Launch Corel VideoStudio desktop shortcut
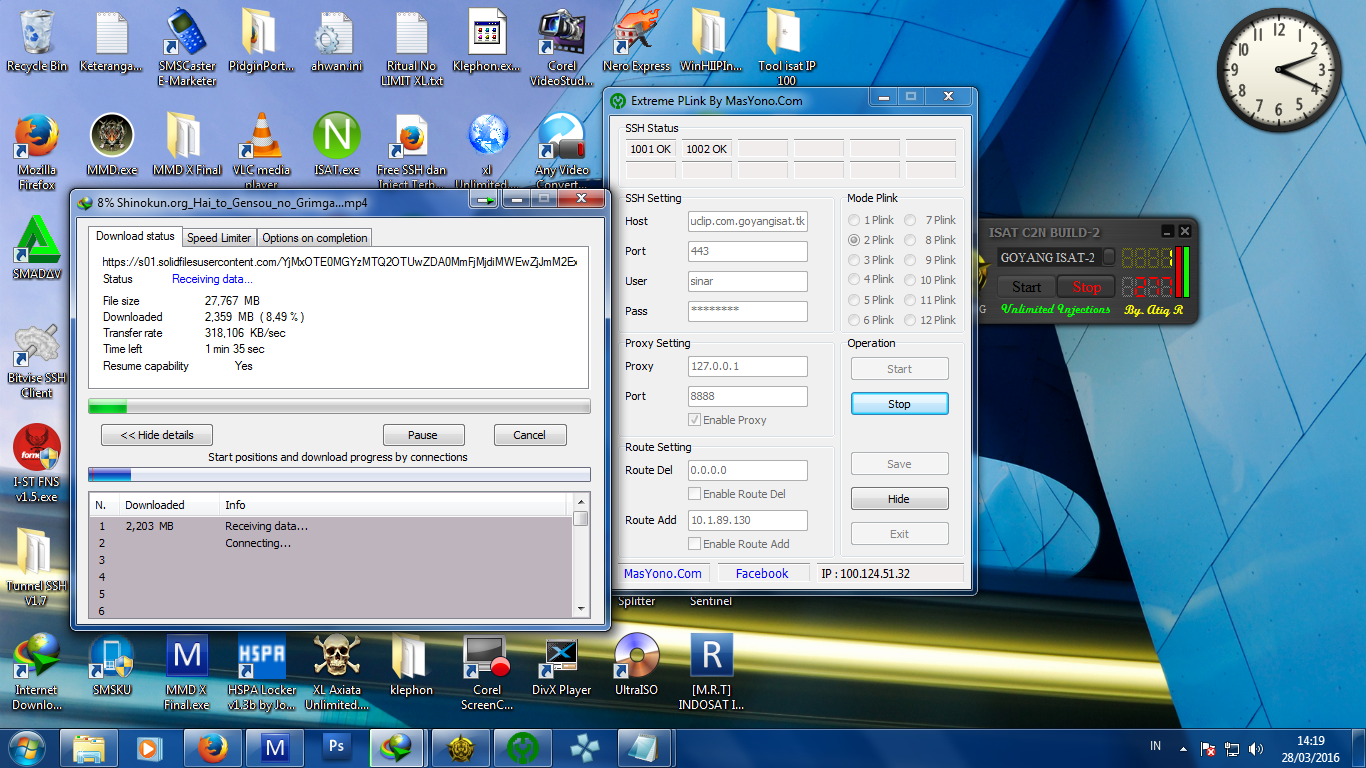The image size is (1366, 768). 563,47
